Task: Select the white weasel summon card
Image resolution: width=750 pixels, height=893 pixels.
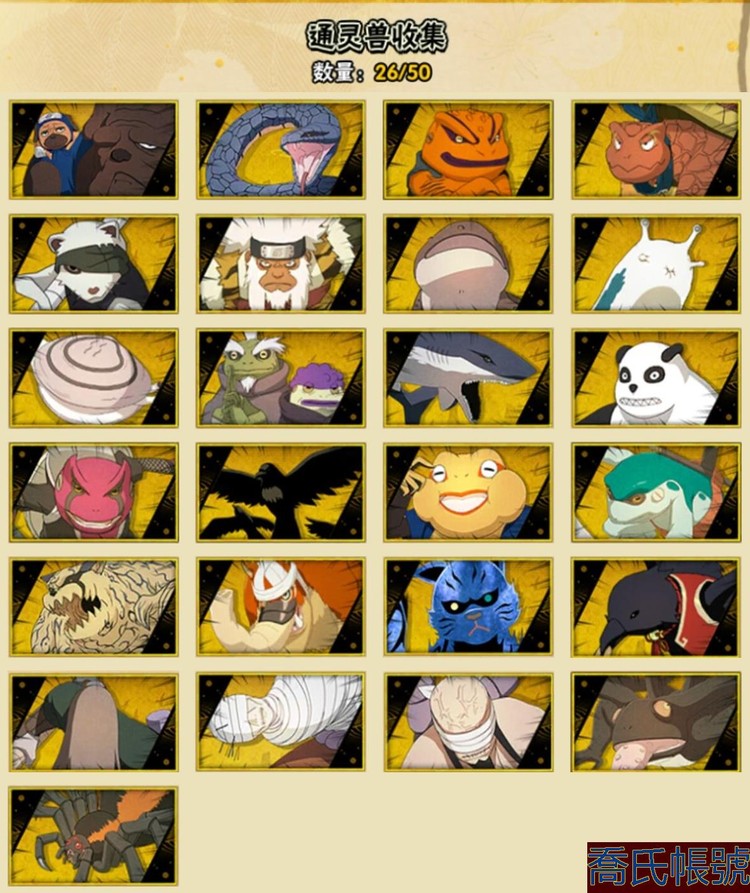Action: [x=94, y=264]
